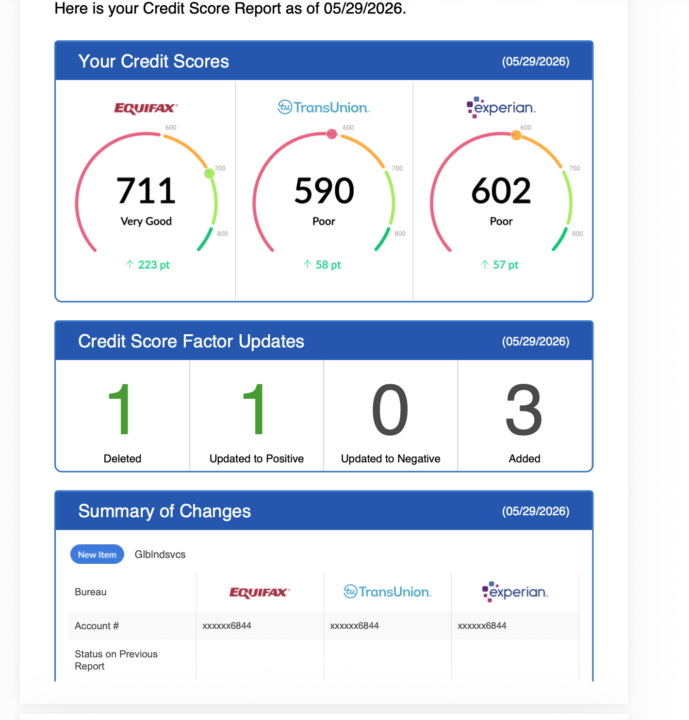Click the green marker on the Equifax gauge
The image size is (689, 720).
(x=209, y=174)
